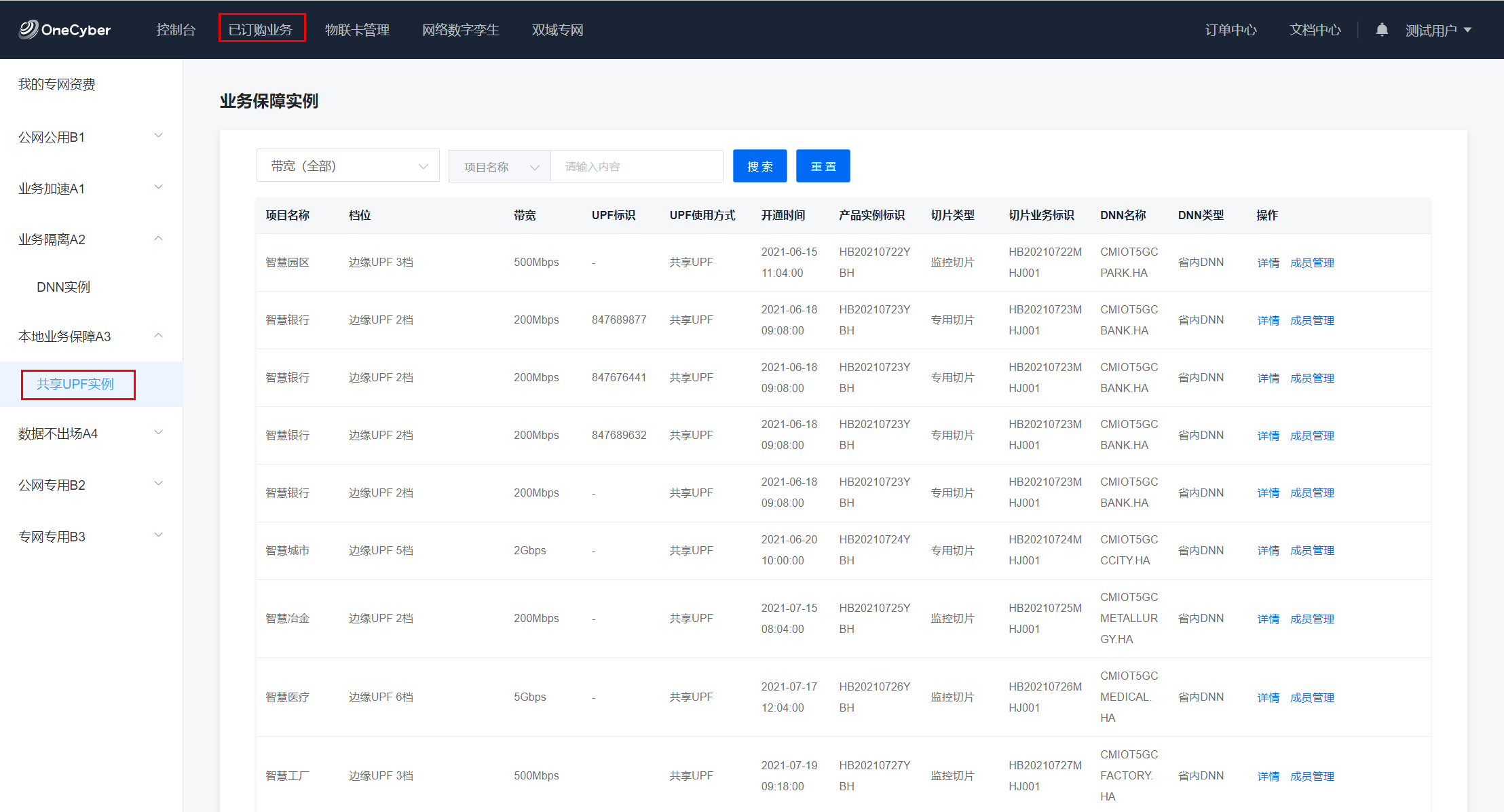Expand the 专网专用B3 sidebar section
1504x812 pixels.
point(90,537)
